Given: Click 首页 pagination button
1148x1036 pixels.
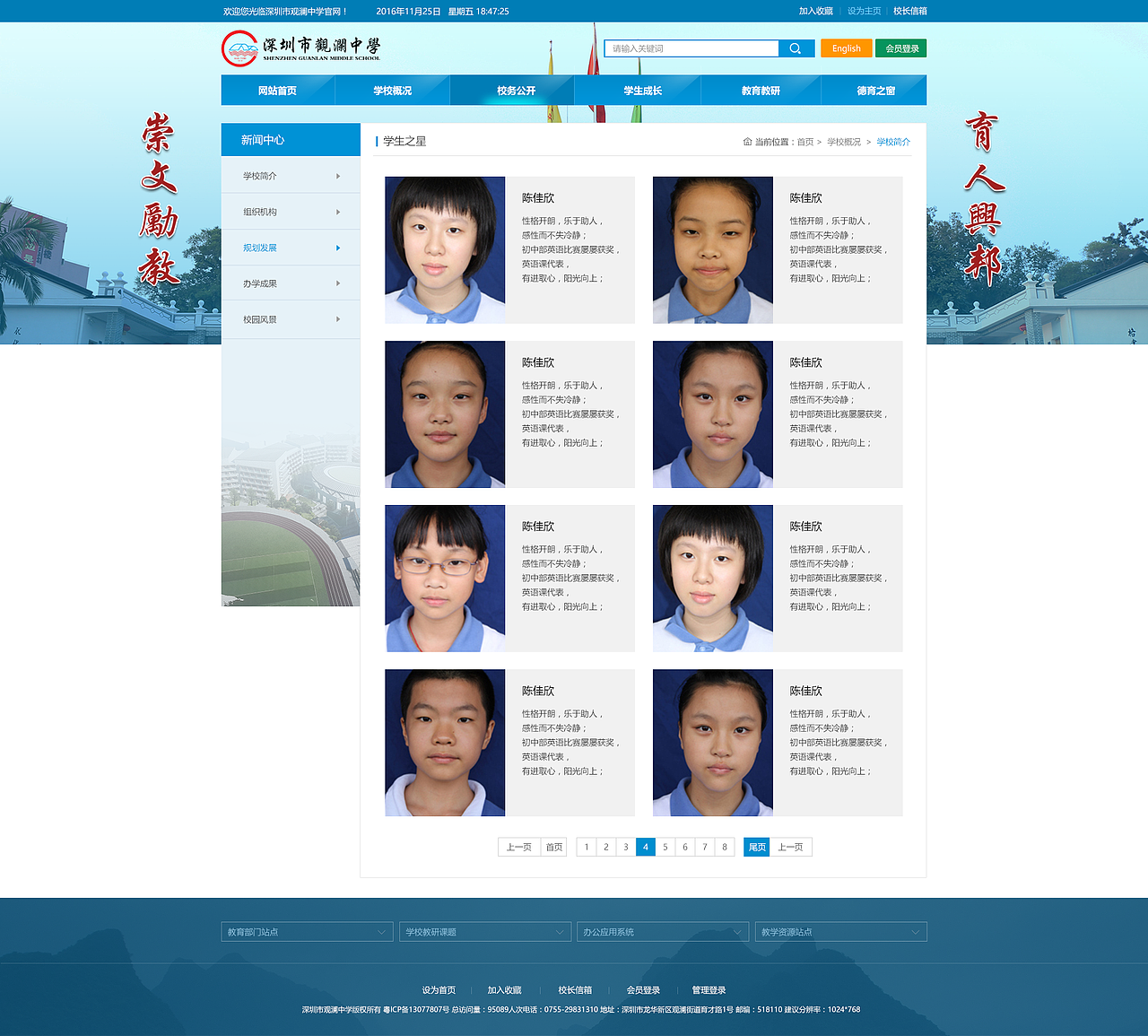Looking at the screenshot, I should pos(554,847).
